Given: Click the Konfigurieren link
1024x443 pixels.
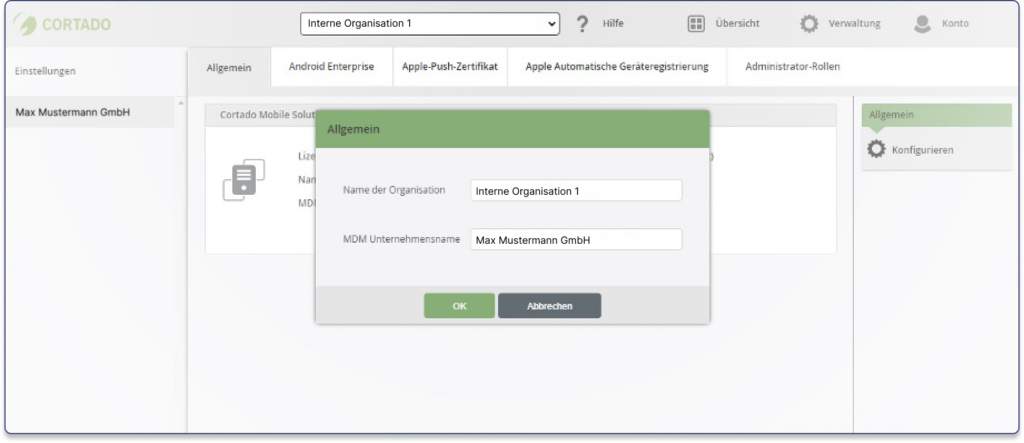Looking at the screenshot, I should 922,150.
